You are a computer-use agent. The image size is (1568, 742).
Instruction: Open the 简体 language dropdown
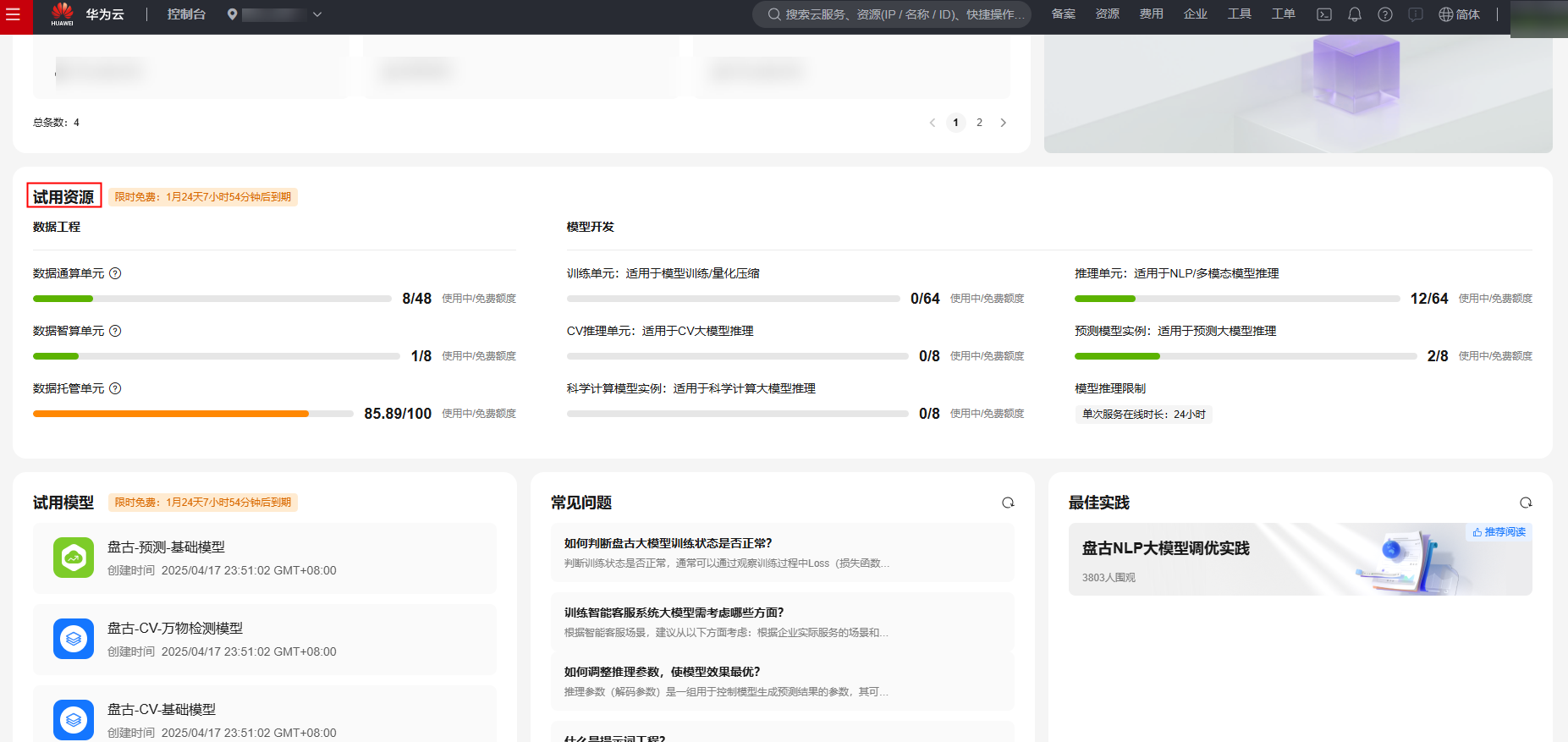click(x=1460, y=14)
